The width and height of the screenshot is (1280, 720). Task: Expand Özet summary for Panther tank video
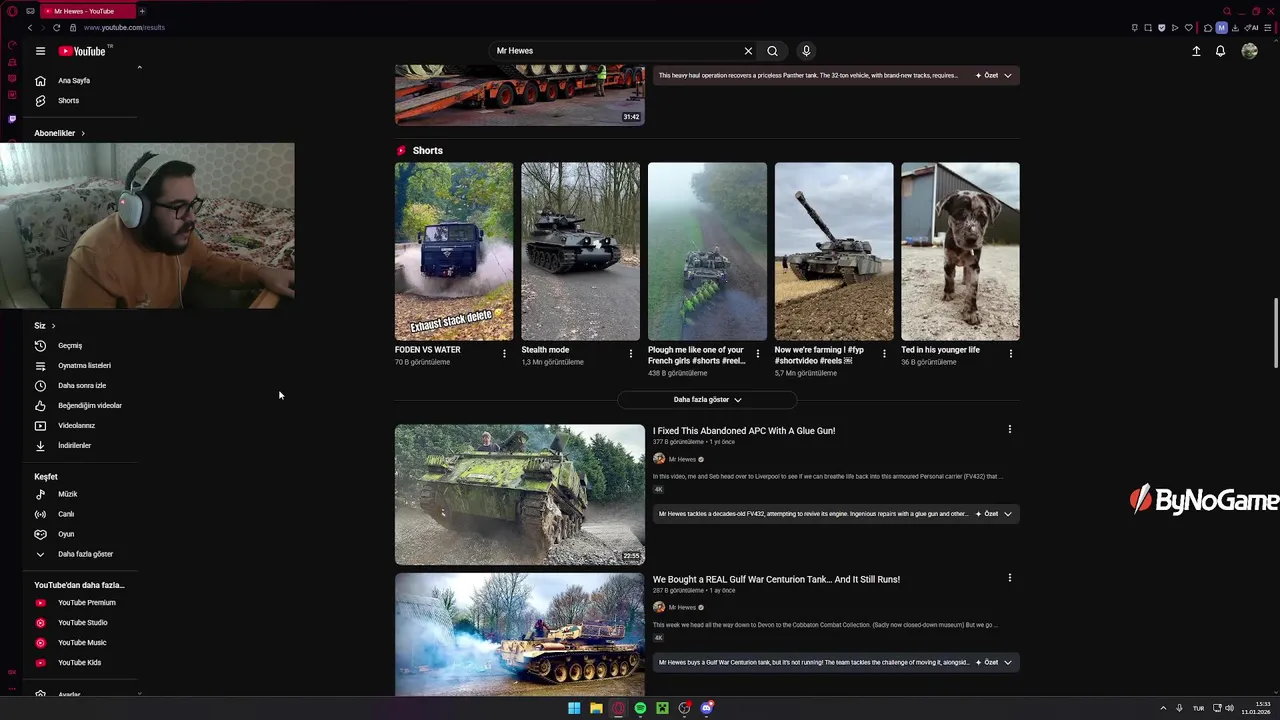coord(994,75)
